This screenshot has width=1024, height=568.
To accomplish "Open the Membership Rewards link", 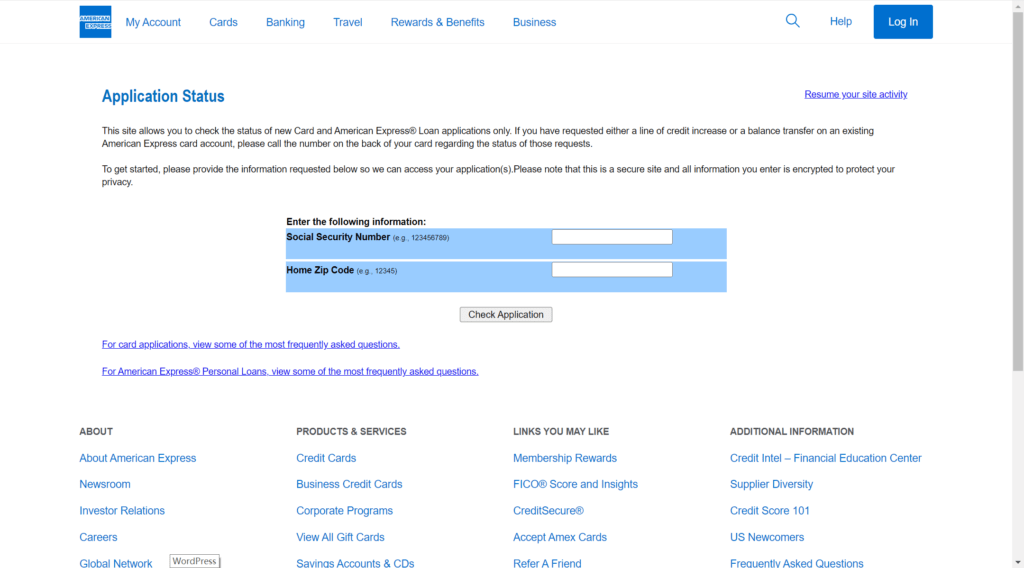I will tap(565, 458).
